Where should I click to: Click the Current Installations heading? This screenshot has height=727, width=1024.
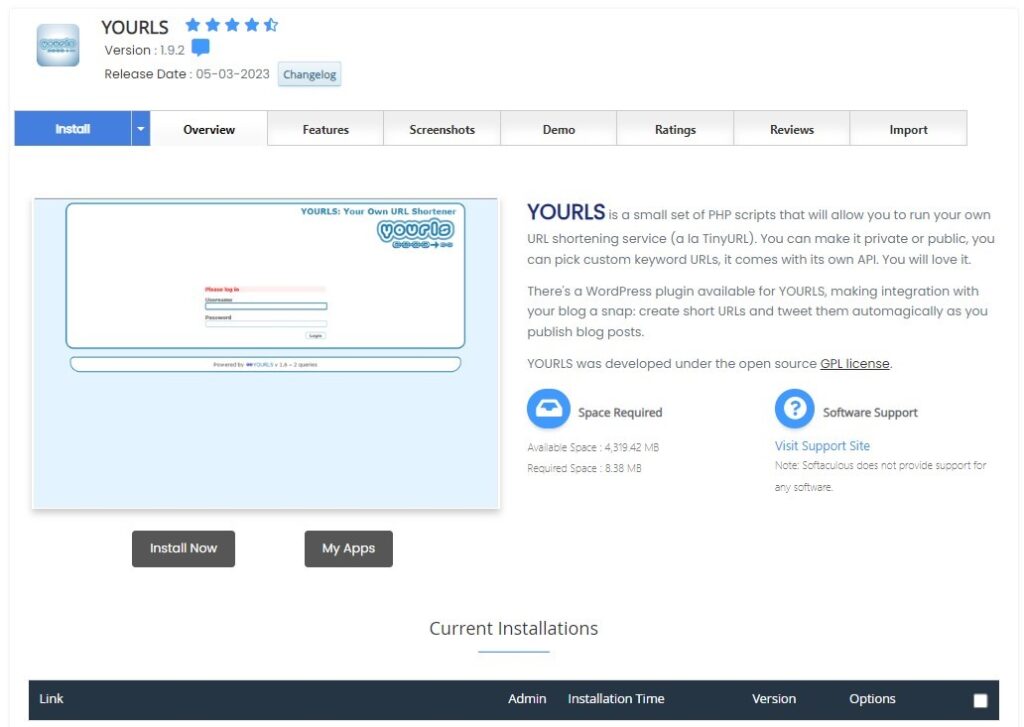[513, 628]
